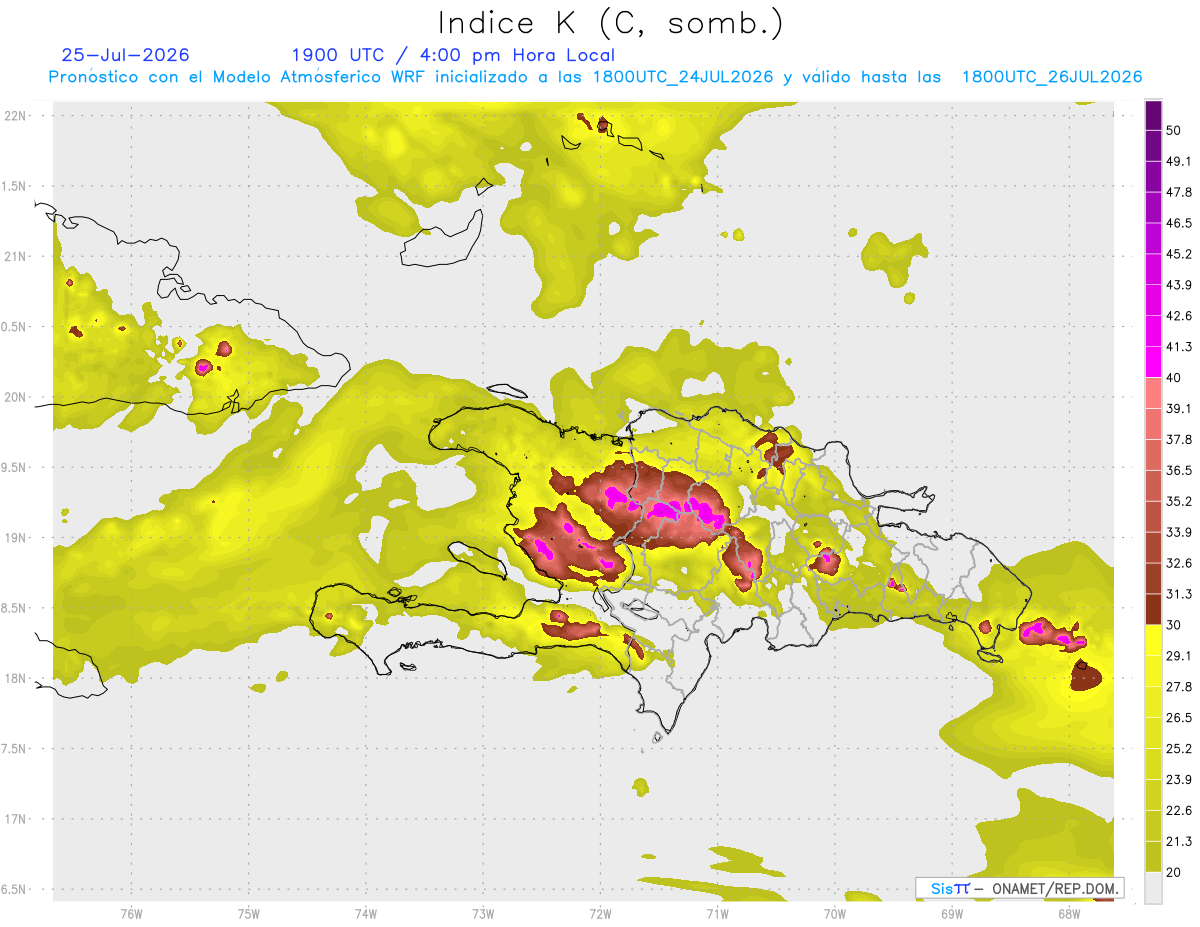Click the "41.3" legend value
Screen dimensions: 1200x927
pos(1179,347)
